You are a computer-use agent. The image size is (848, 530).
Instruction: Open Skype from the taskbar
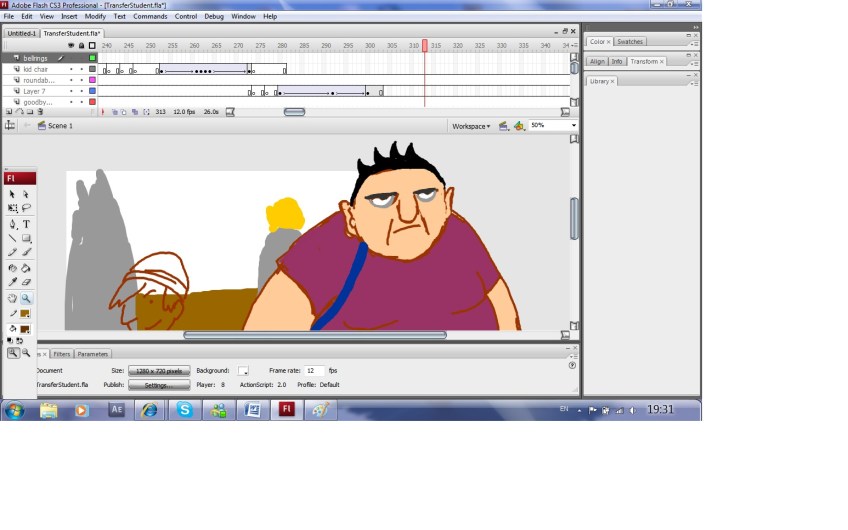pyautogui.click(x=184, y=409)
